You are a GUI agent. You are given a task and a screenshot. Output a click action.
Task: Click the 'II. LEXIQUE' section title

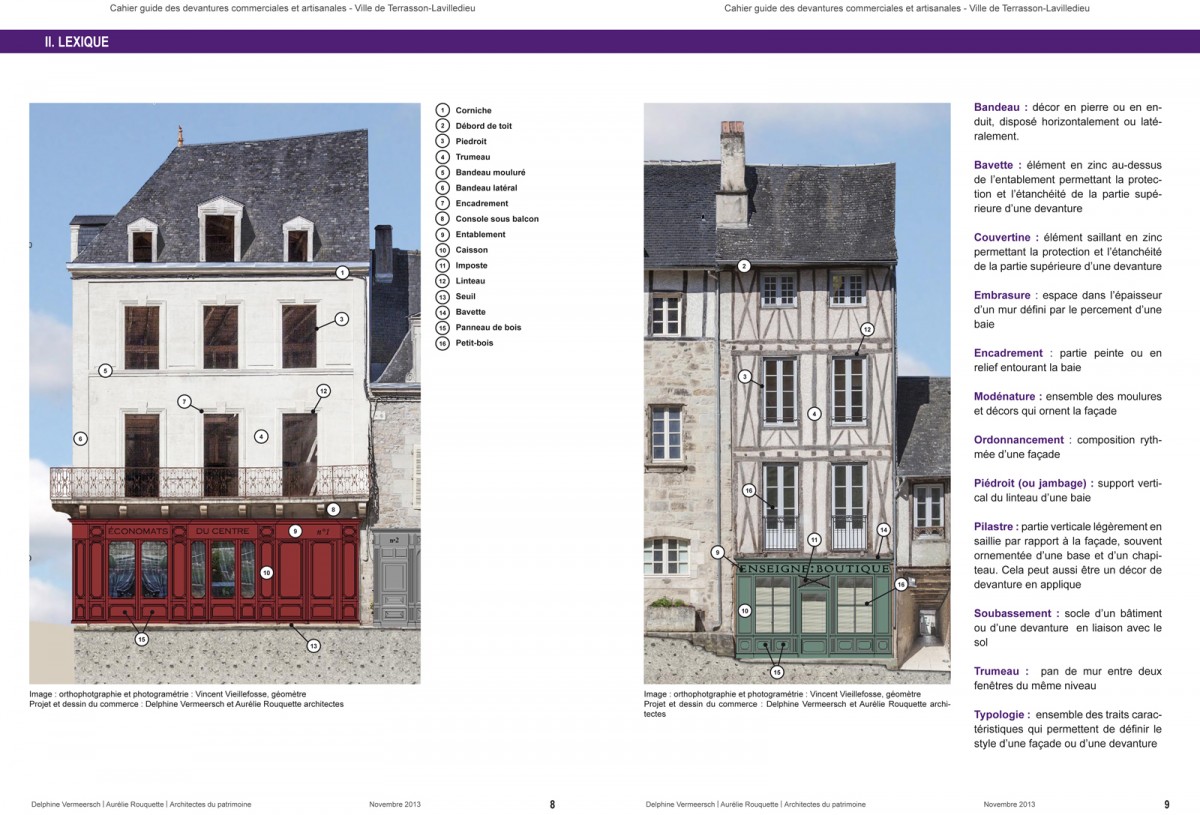(77, 42)
